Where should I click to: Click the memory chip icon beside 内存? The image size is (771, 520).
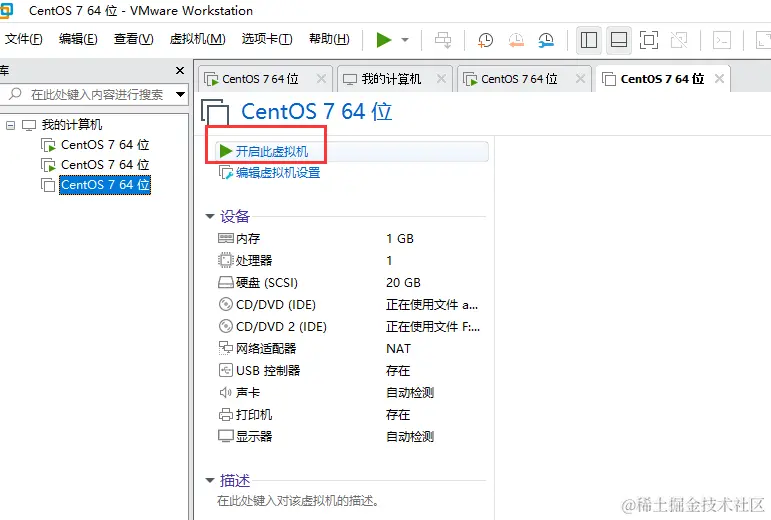226,238
